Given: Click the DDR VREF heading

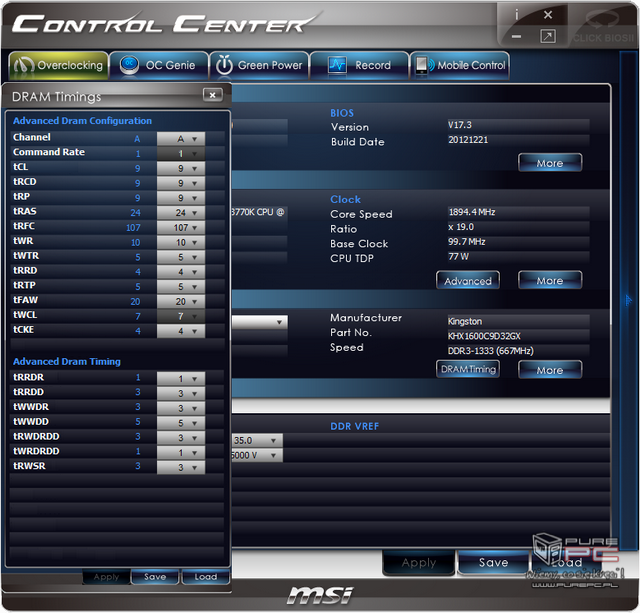Looking at the screenshot, I should (354, 426).
